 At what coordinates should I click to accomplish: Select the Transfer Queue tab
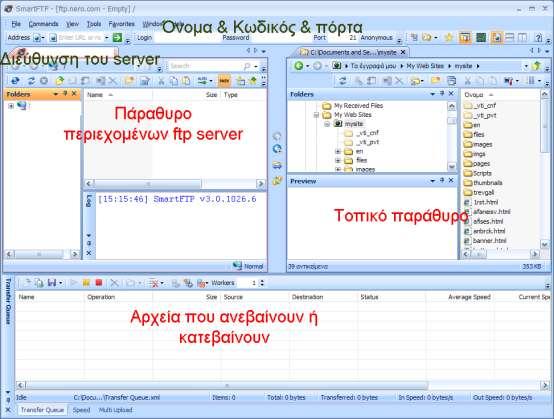click(42, 410)
